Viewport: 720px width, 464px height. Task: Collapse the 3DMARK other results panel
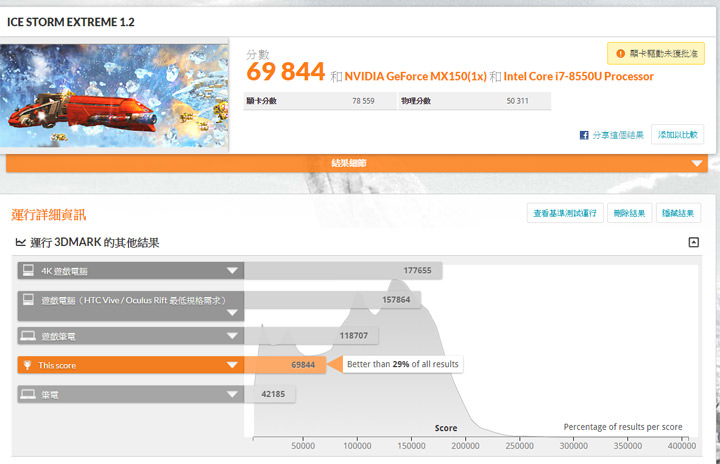point(694,243)
